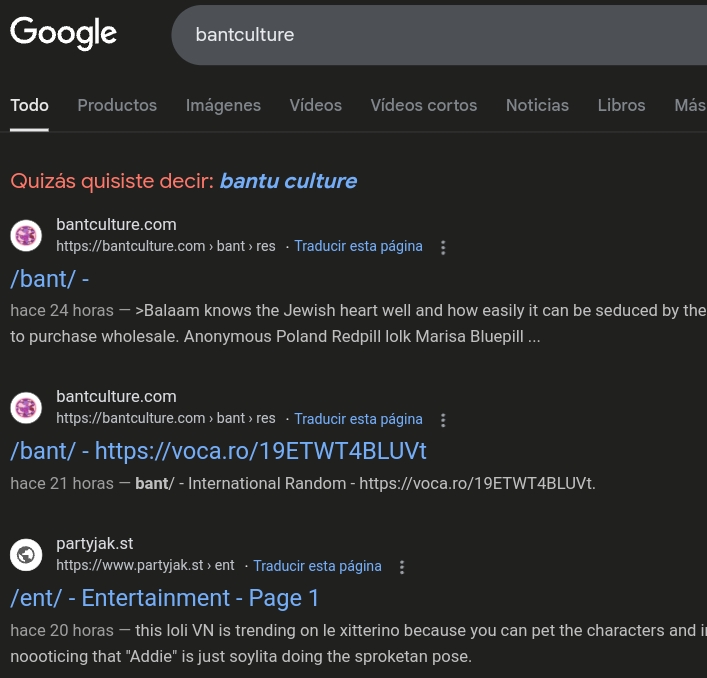Open more options for the voca.ro result
The width and height of the screenshot is (707, 678).
tap(443, 420)
